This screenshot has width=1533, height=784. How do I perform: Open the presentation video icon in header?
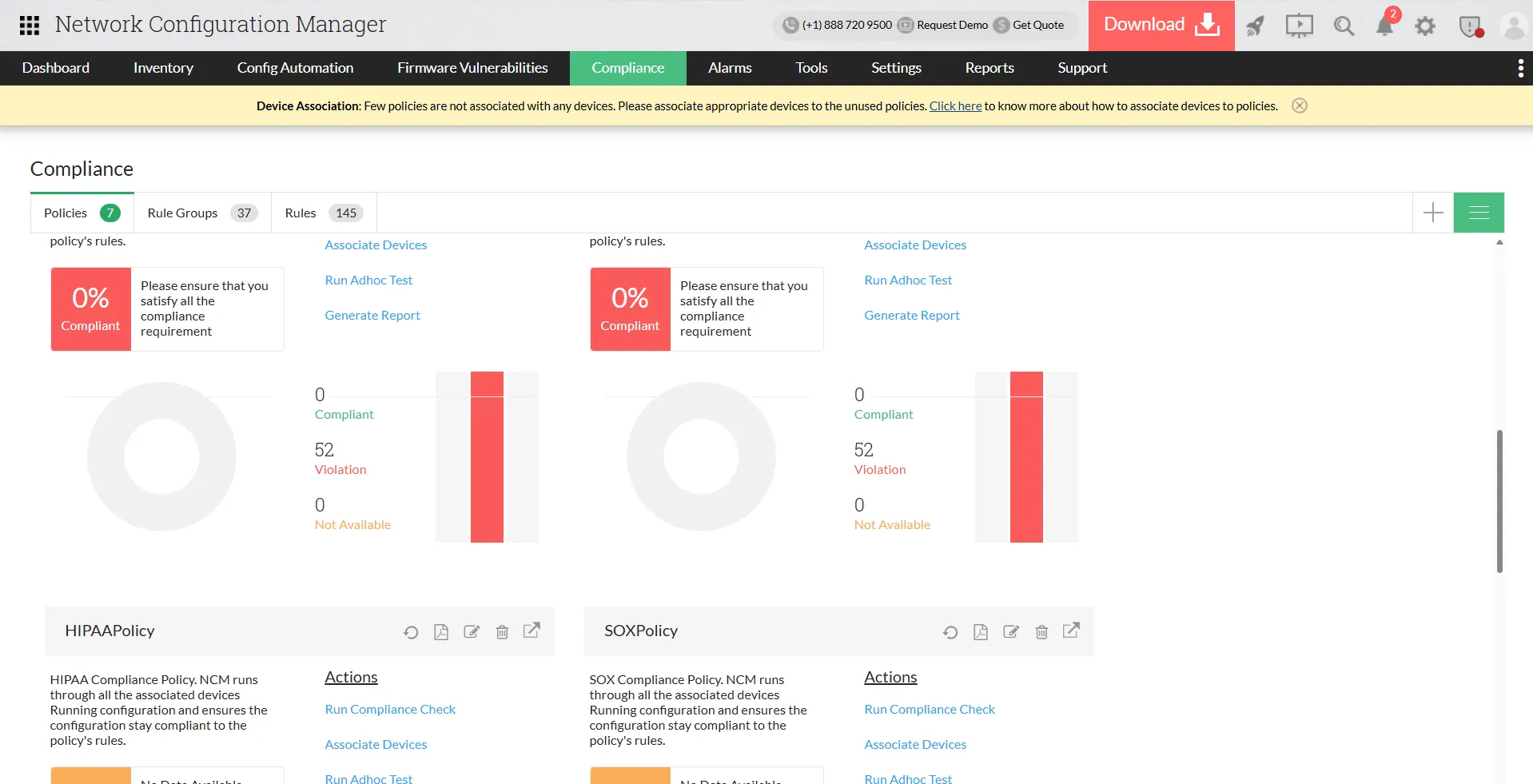(x=1300, y=26)
